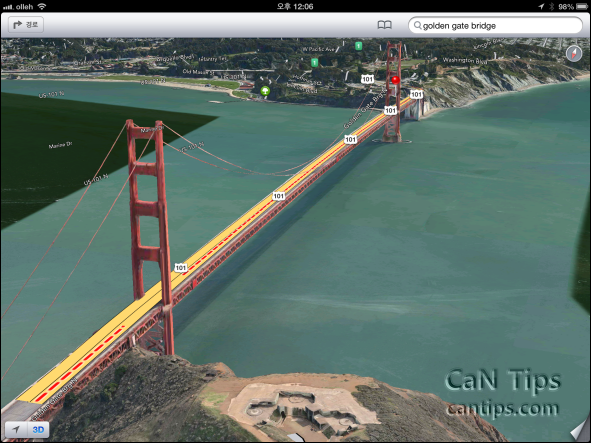Tap the 101 shield nearest the near tower
Screen dimensions: 591x443
click(x=181, y=268)
